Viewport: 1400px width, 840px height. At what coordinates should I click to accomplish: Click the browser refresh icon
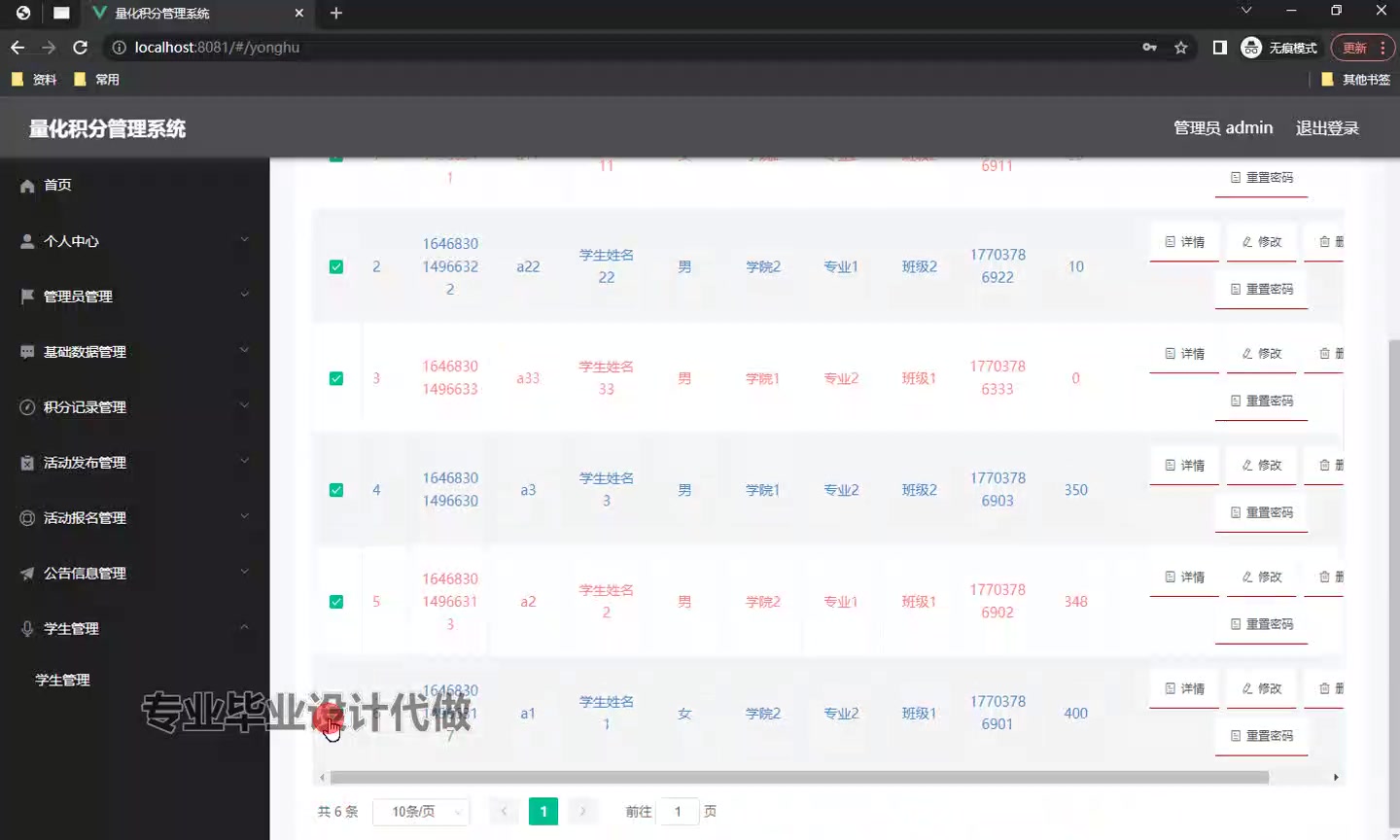pos(80,47)
